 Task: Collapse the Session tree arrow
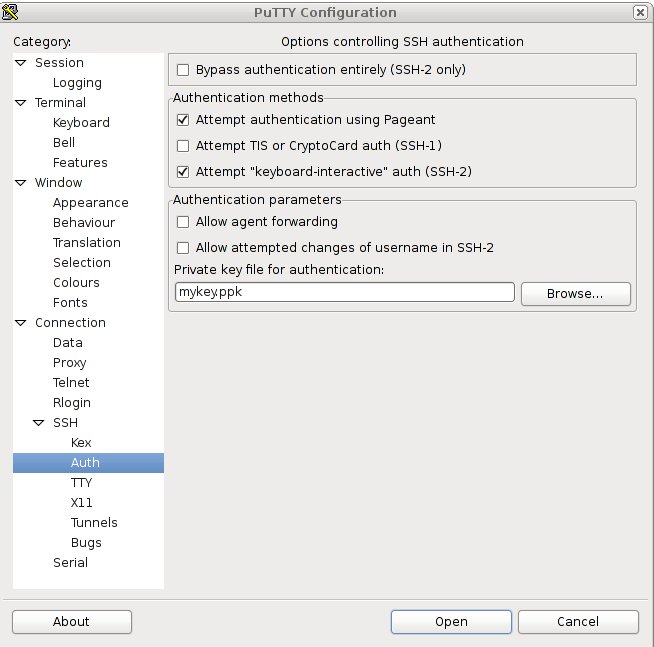coord(20,63)
